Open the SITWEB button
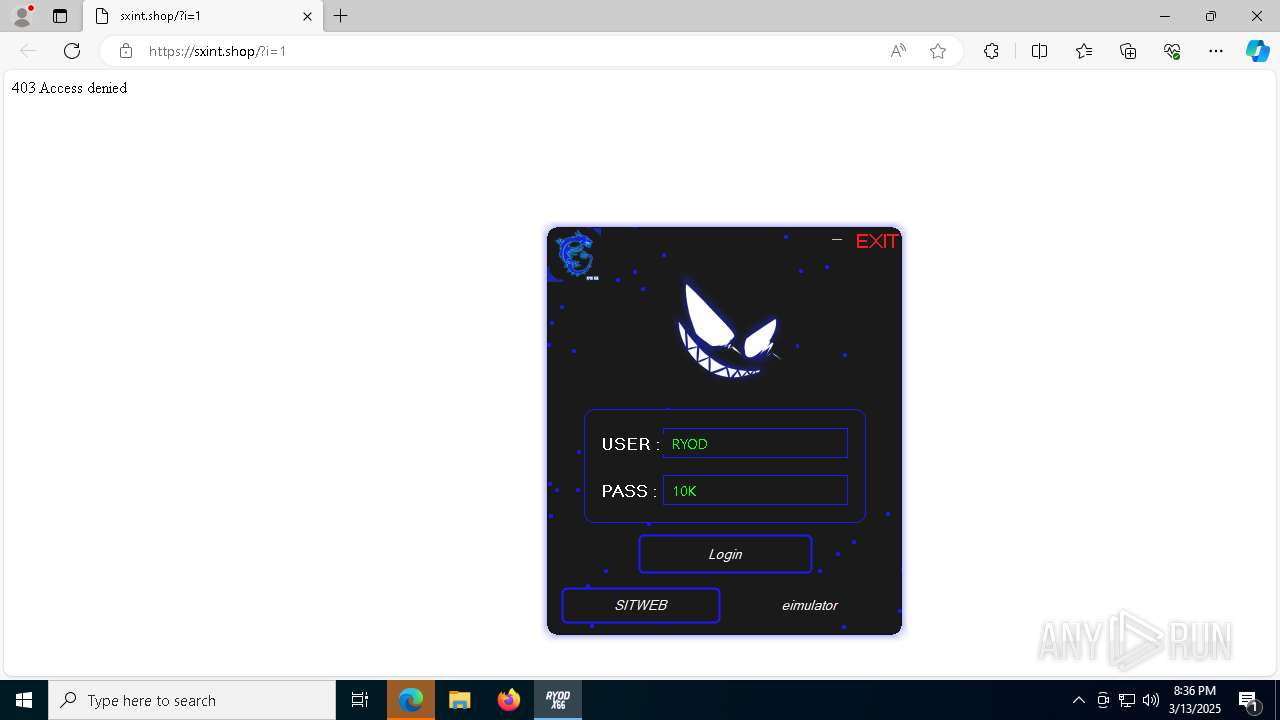The height and width of the screenshot is (720, 1280). (641, 605)
